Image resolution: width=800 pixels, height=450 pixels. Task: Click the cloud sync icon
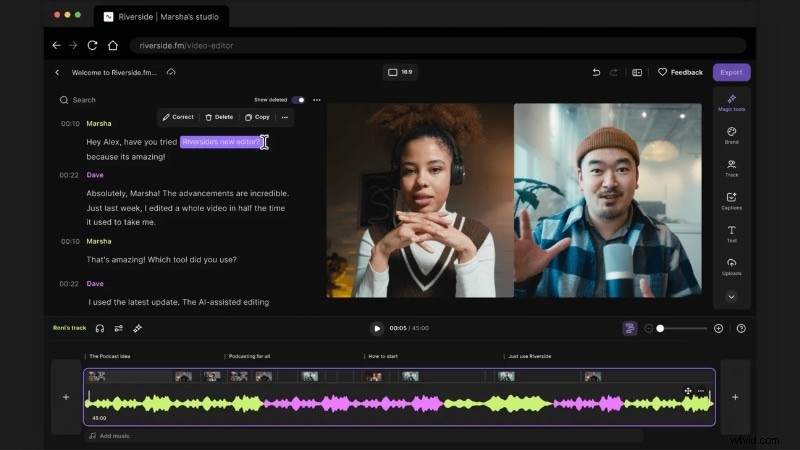(x=171, y=72)
